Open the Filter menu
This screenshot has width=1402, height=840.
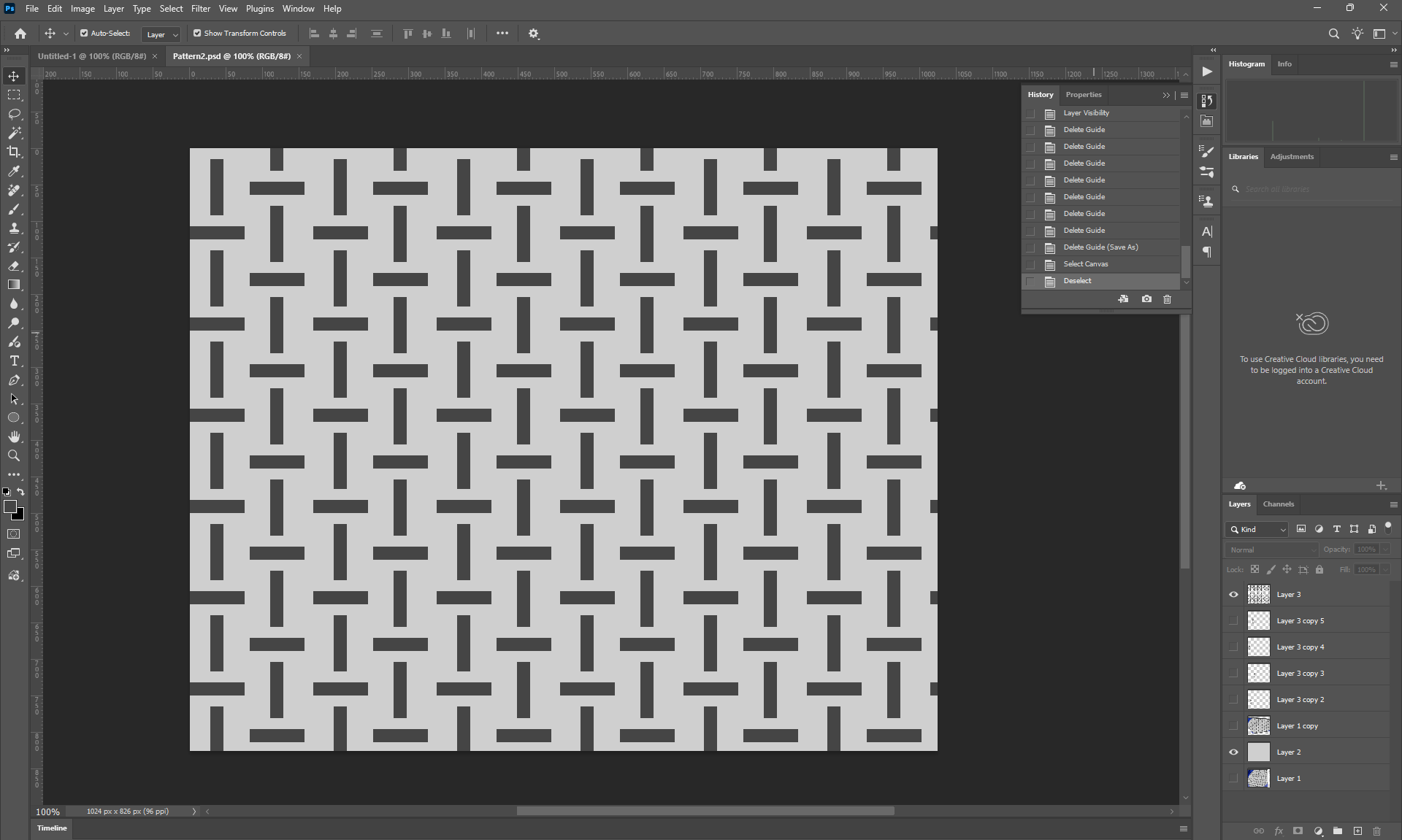click(x=200, y=9)
